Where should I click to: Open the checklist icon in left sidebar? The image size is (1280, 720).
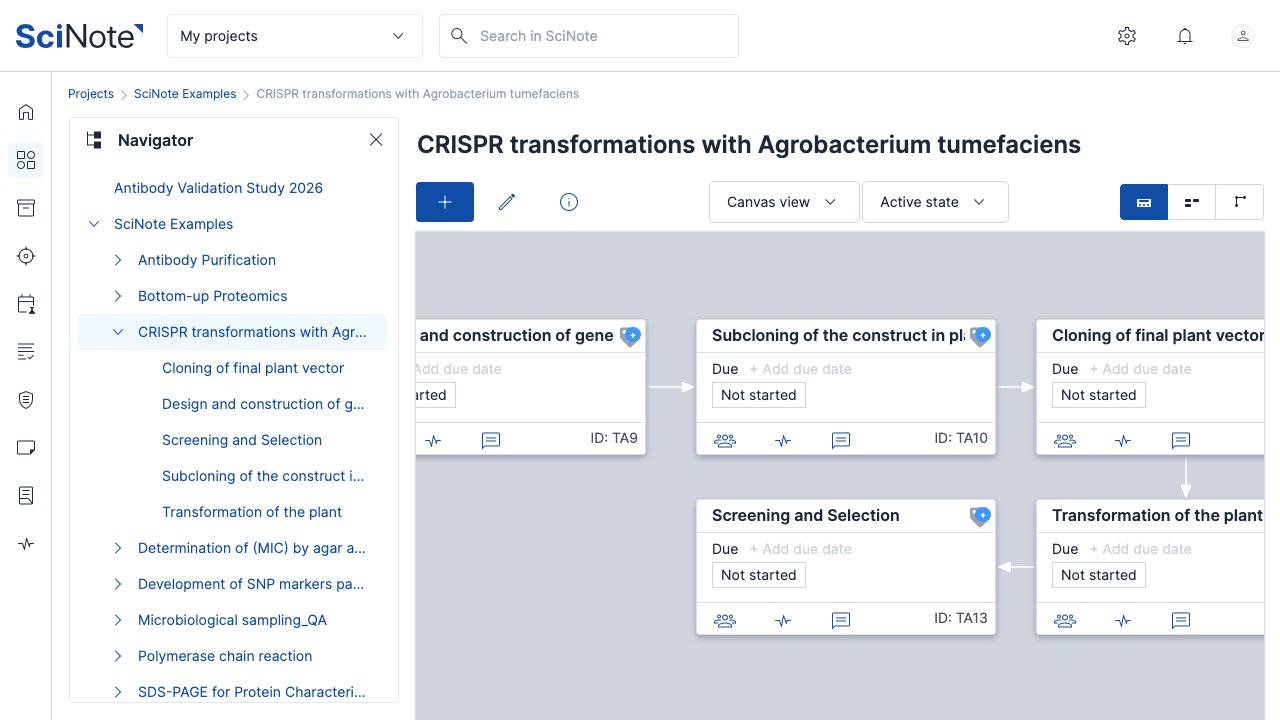tap(26, 352)
